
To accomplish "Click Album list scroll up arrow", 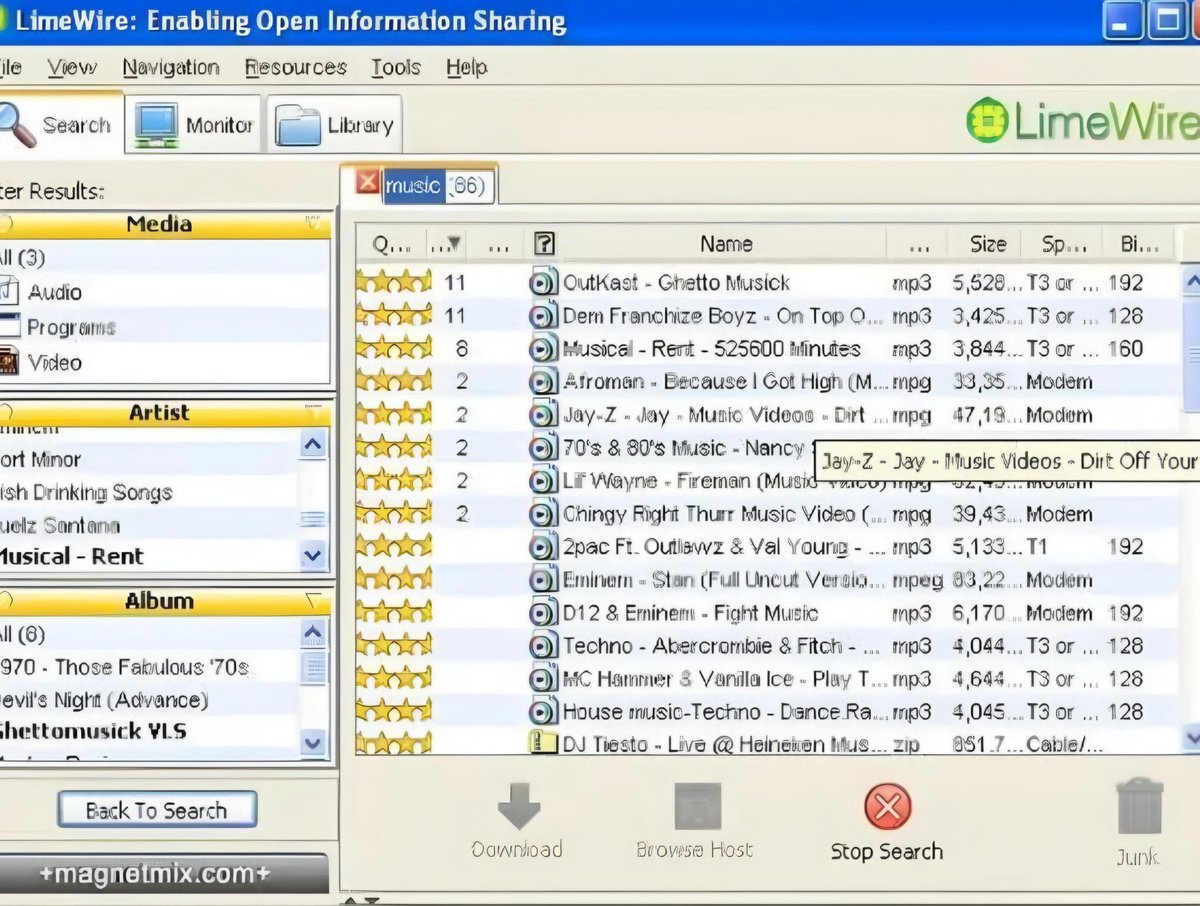I will click(313, 632).
